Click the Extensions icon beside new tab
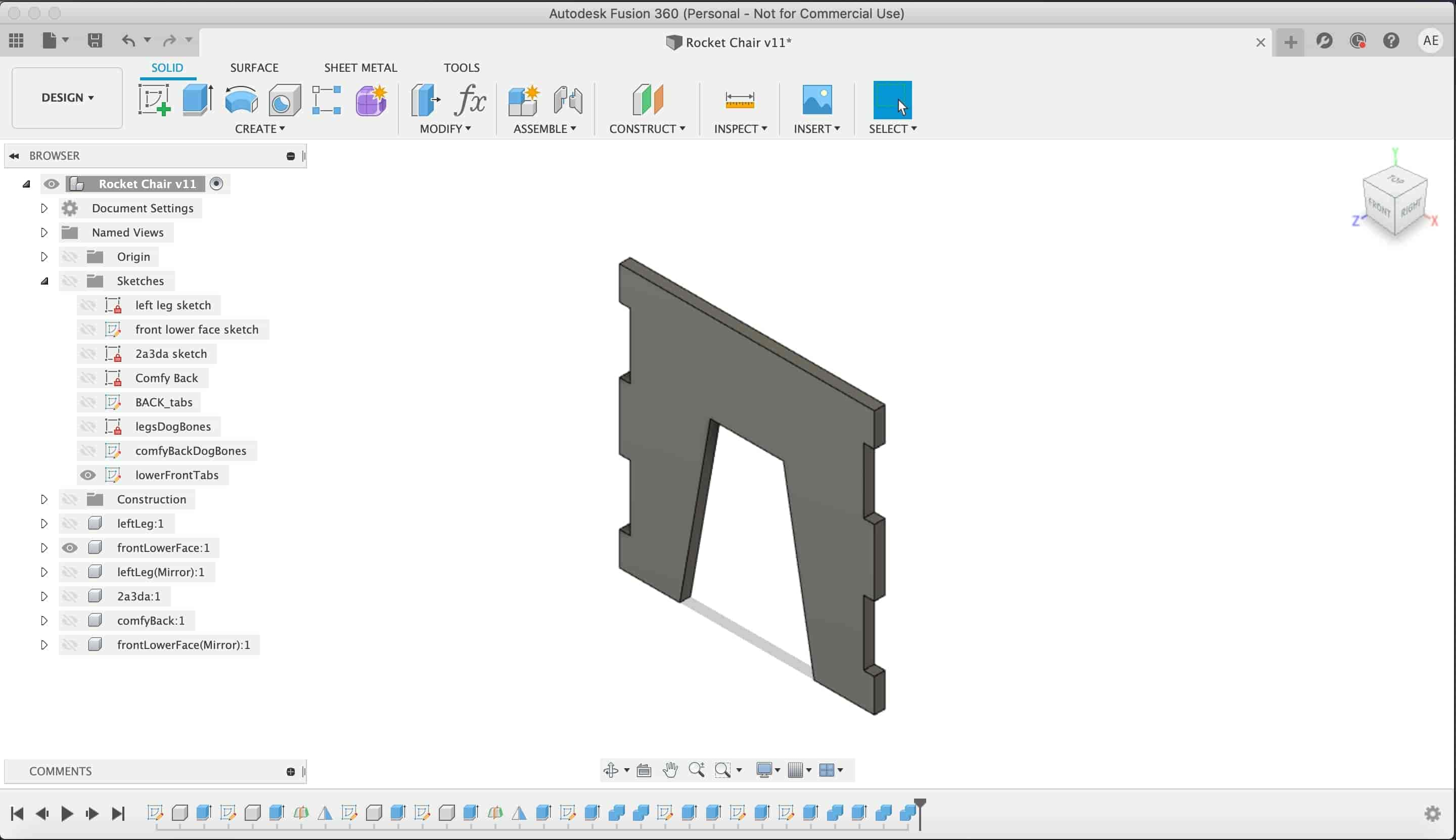Screen dimensions: 1456x840 click(x=1324, y=41)
